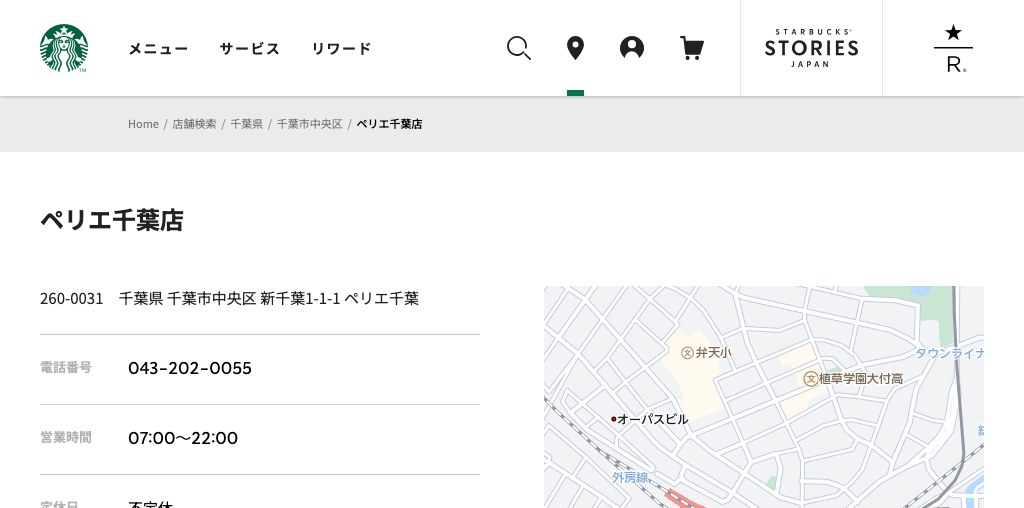The image size is (1024, 508).
Task: Open the メニュー menu
Action: [x=158, y=48]
